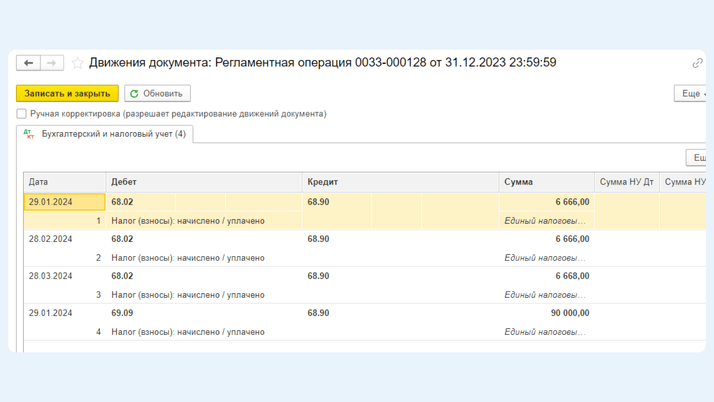The height and width of the screenshot is (402, 714).
Task: Click the Кредит column header
Action: point(400,182)
